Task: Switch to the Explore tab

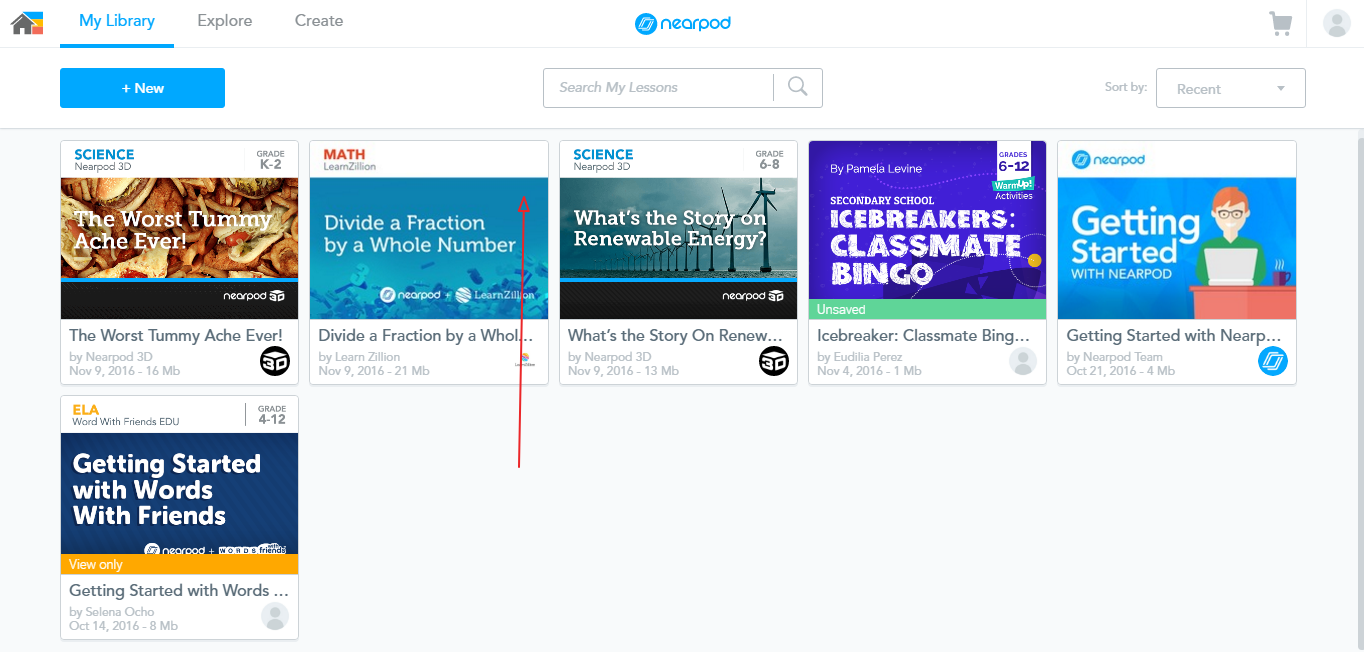Action: pos(224,21)
